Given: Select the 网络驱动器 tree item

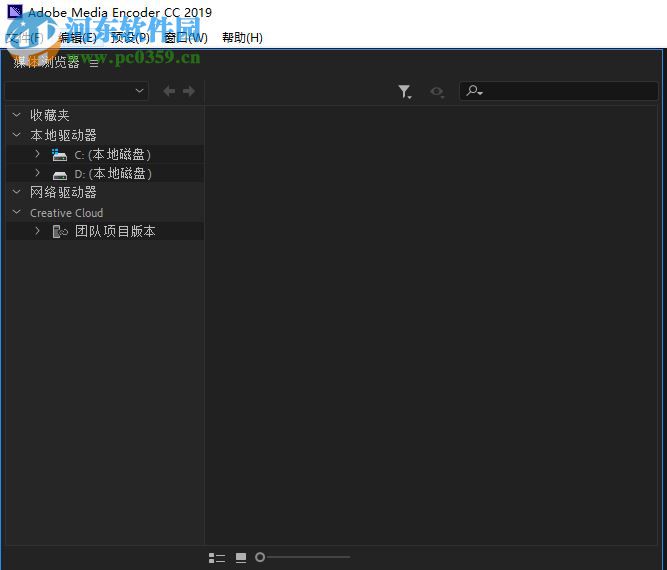Looking at the screenshot, I should point(63,192).
